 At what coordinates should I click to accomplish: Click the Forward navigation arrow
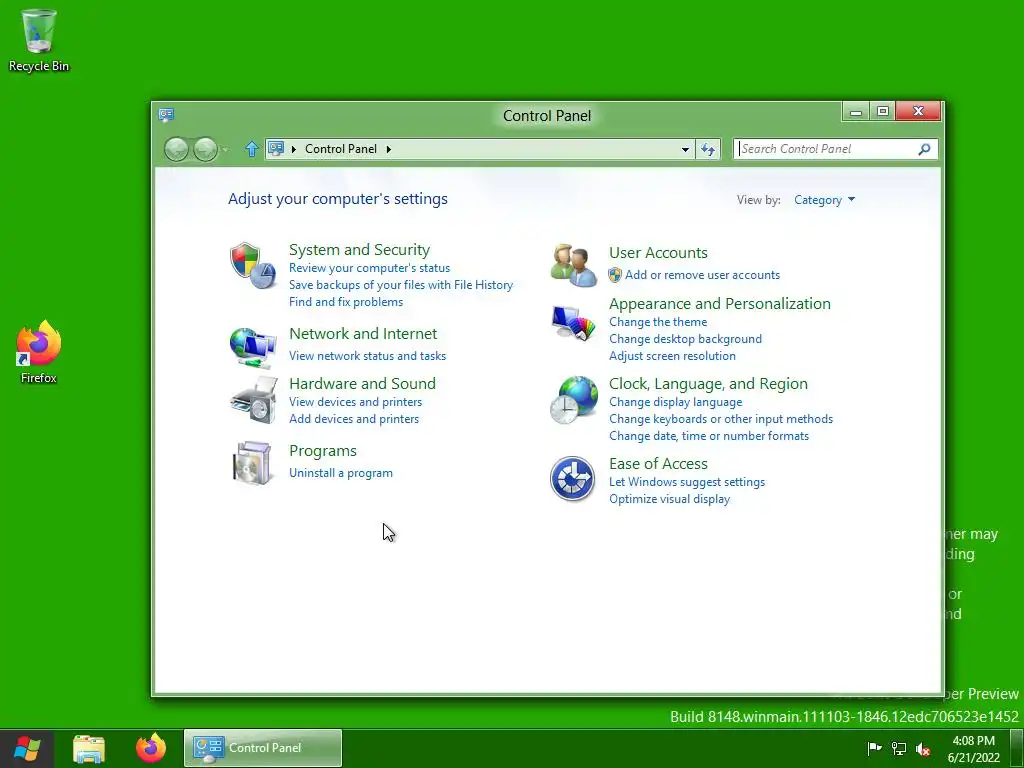click(x=205, y=150)
